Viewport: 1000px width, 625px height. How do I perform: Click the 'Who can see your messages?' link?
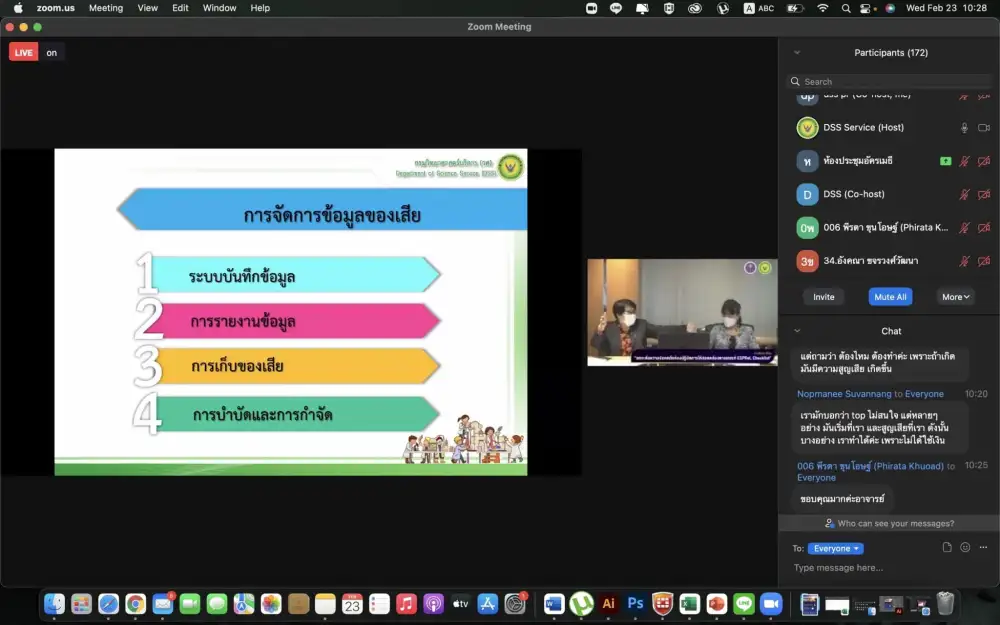coord(889,523)
